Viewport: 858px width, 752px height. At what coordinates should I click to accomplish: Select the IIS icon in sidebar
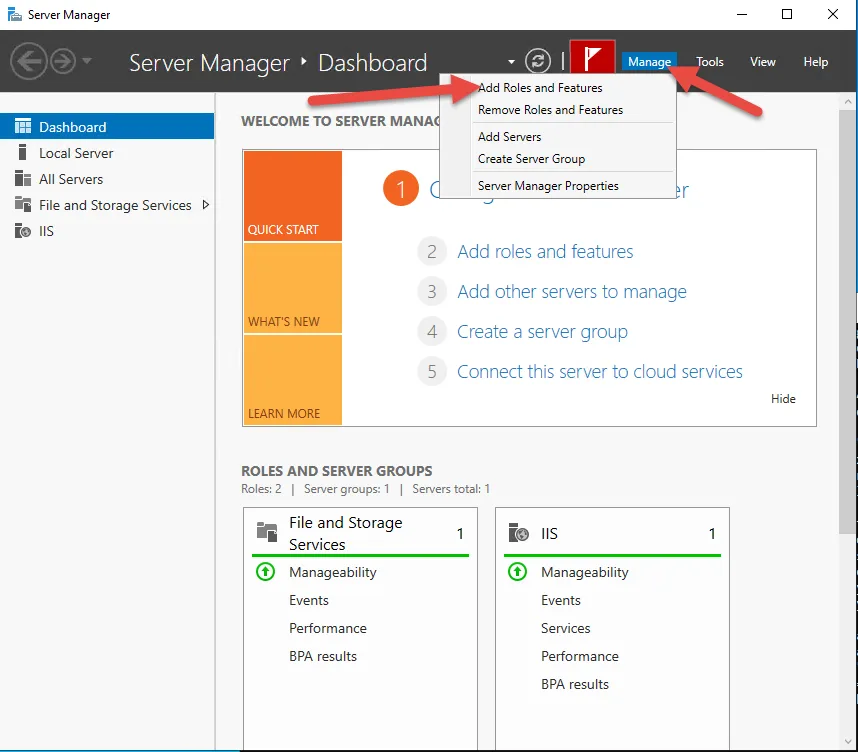point(22,231)
